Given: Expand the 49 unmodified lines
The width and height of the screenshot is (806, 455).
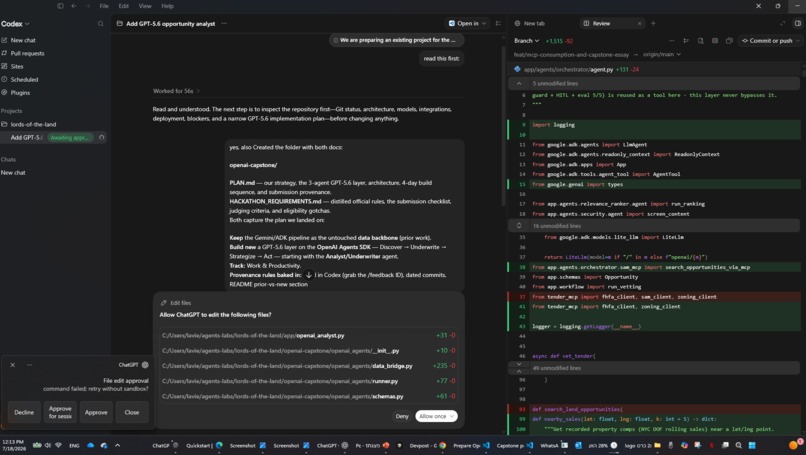Looking at the screenshot, I should click(x=654, y=368).
